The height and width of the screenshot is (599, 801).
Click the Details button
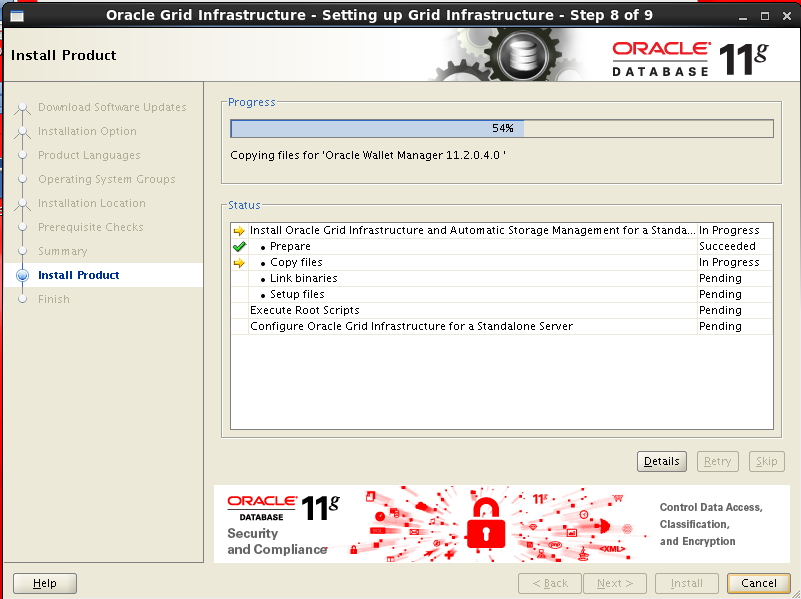pos(661,461)
